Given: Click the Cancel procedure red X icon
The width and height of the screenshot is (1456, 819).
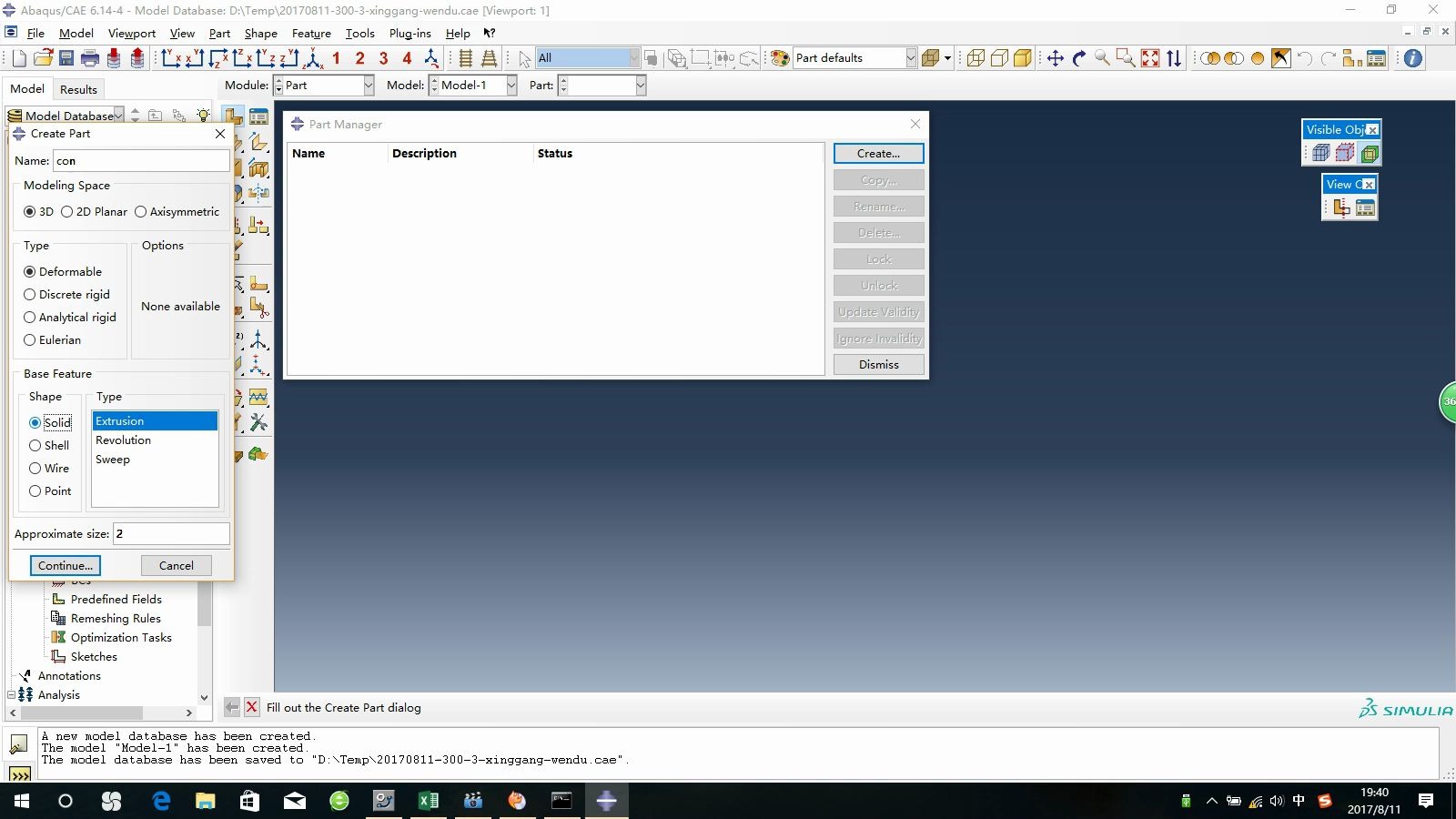Looking at the screenshot, I should pyautogui.click(x=252, y=707).
